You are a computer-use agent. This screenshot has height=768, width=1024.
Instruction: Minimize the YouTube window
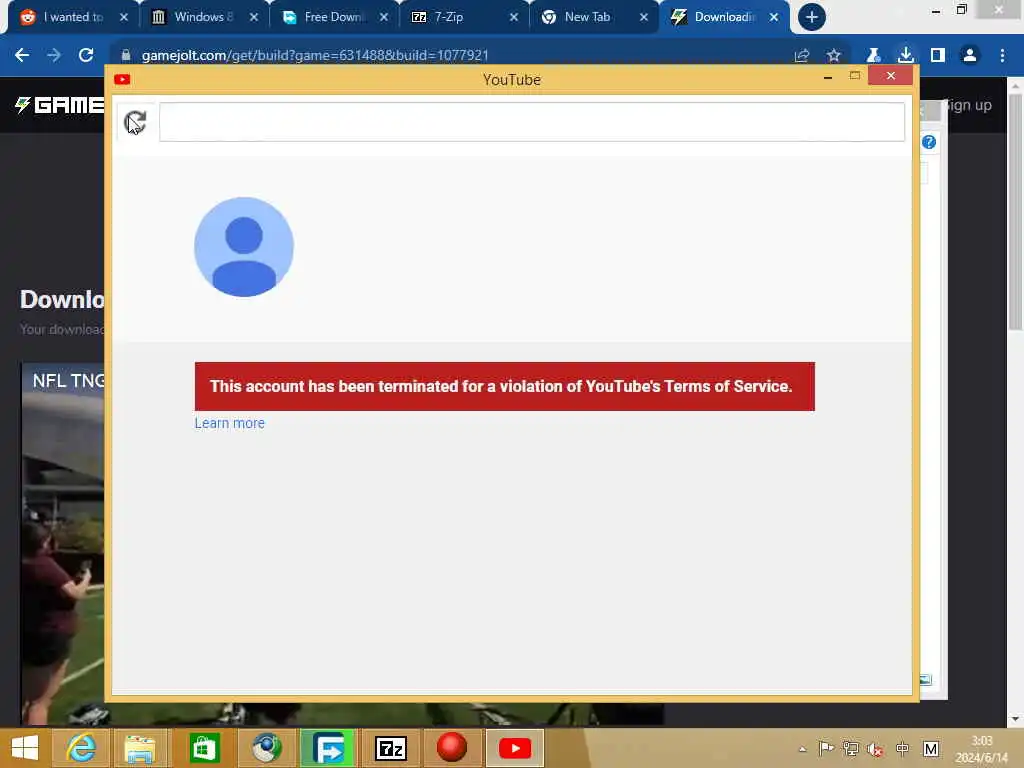tap(827, 77)
